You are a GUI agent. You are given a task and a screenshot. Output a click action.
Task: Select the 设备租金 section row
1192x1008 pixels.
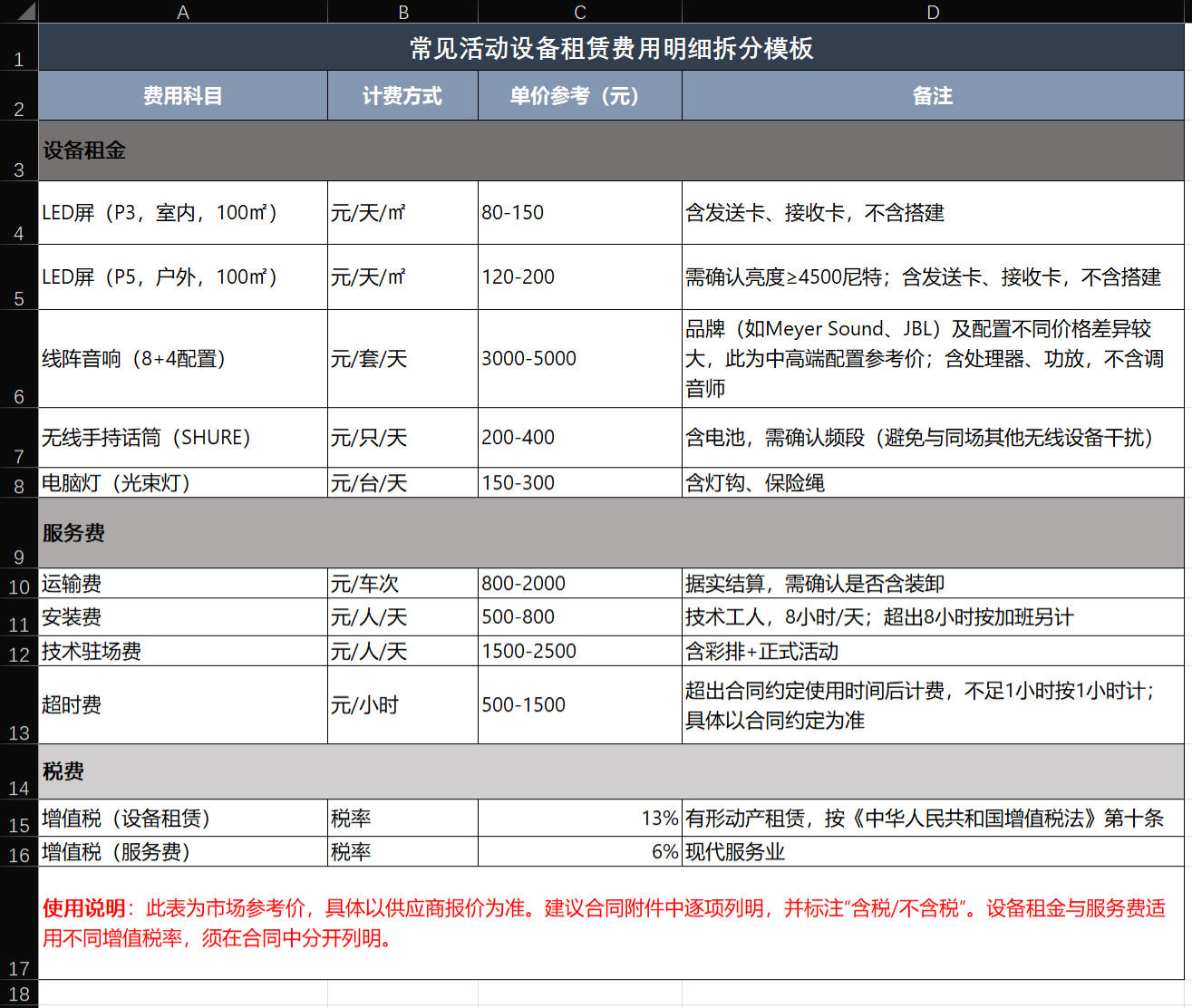pos(611,150)
